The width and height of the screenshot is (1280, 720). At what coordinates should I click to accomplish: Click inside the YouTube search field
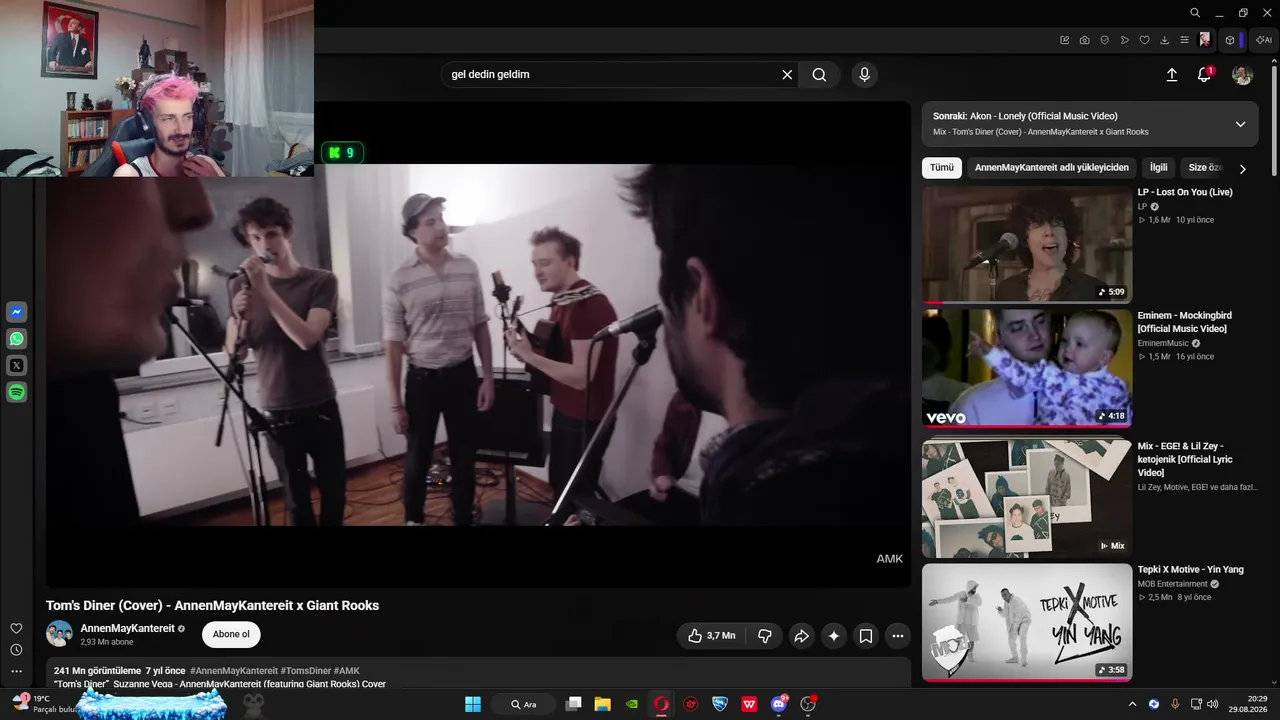[x=610, y=75]
